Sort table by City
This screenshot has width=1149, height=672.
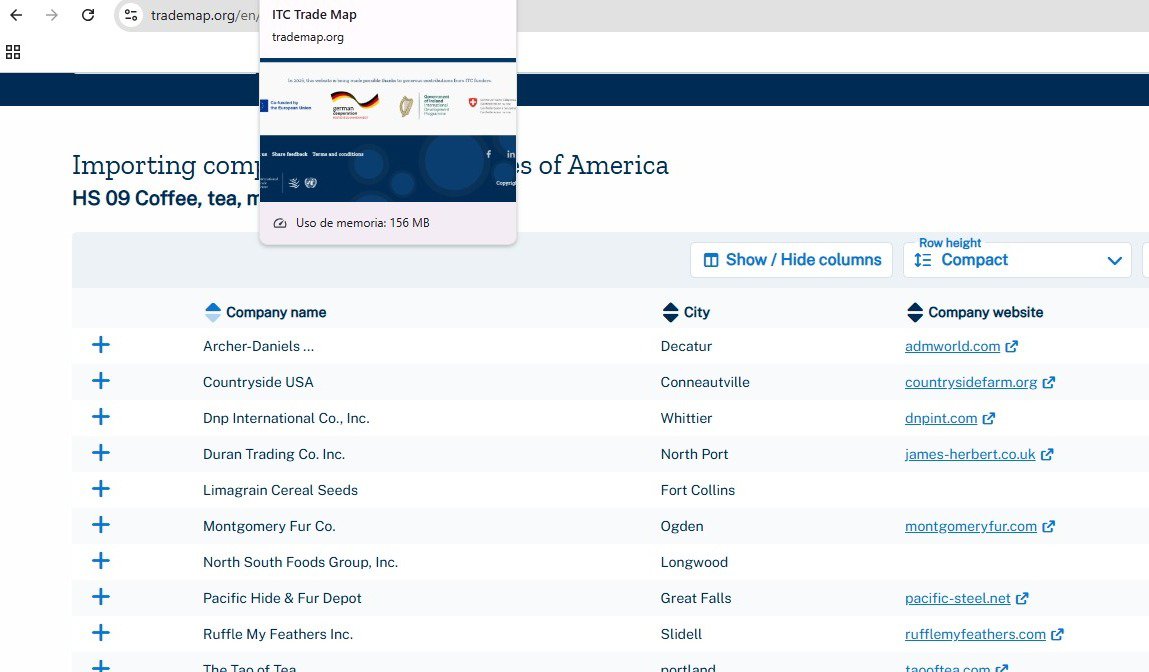[670, 312]
